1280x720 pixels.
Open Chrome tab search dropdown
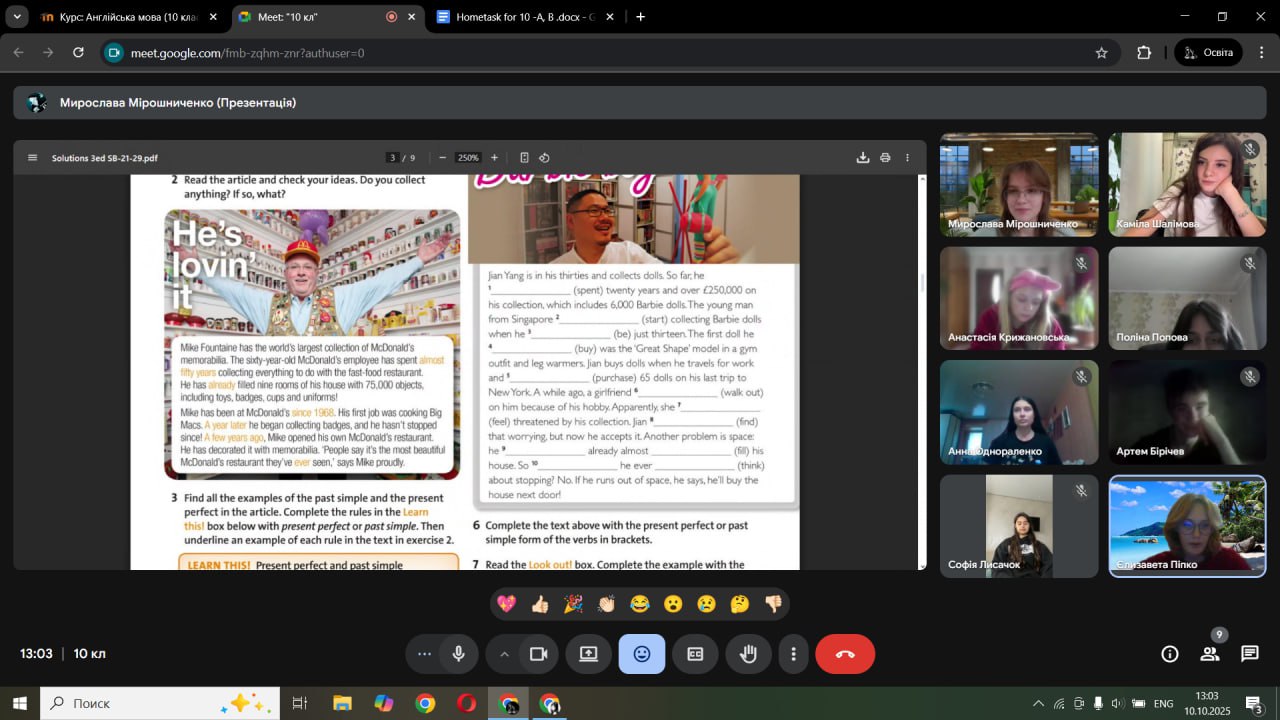point(17,17)
